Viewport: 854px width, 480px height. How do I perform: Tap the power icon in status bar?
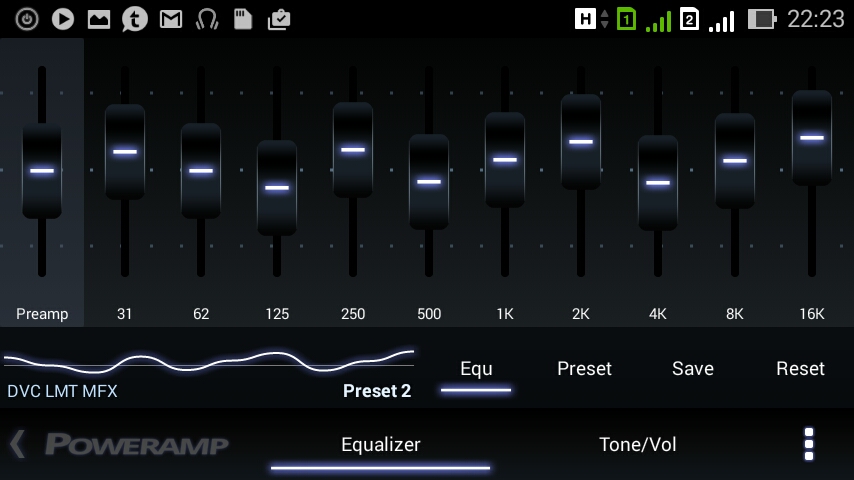pyautogui.click(x=27, y=20)
